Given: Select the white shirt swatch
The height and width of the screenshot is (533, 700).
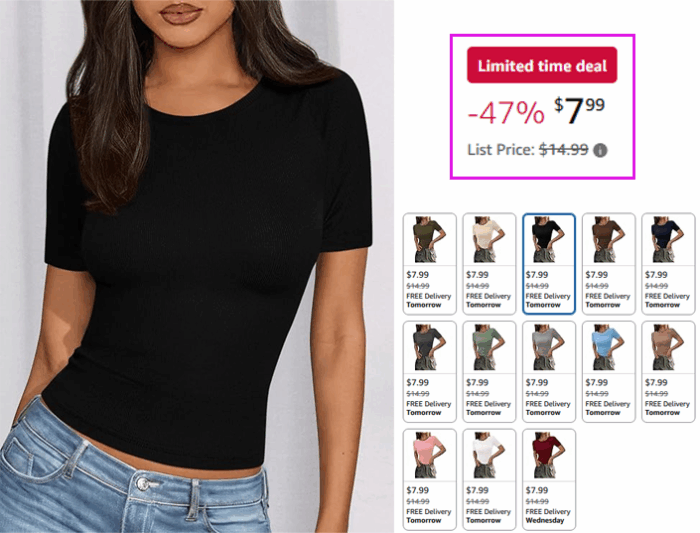Looking at the screenshot, I should coord(489,479).
